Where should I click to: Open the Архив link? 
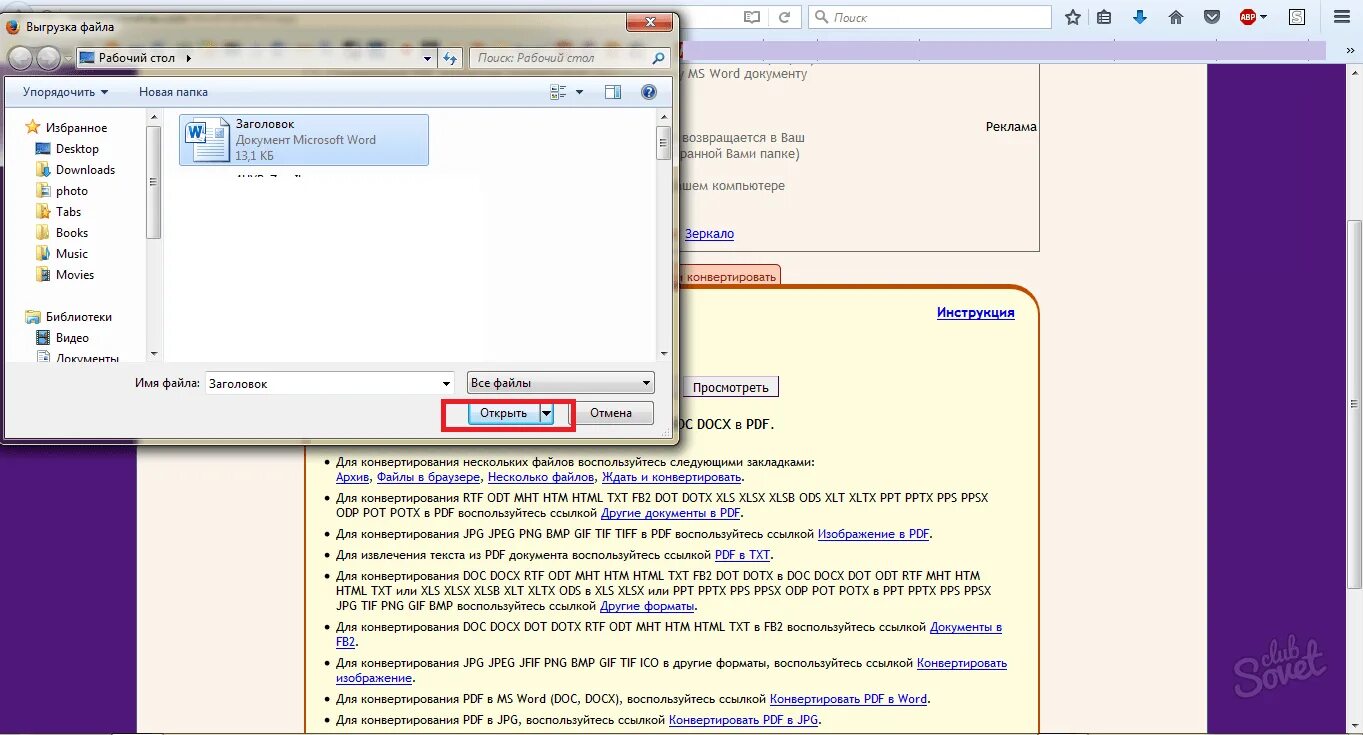(353, 478)
